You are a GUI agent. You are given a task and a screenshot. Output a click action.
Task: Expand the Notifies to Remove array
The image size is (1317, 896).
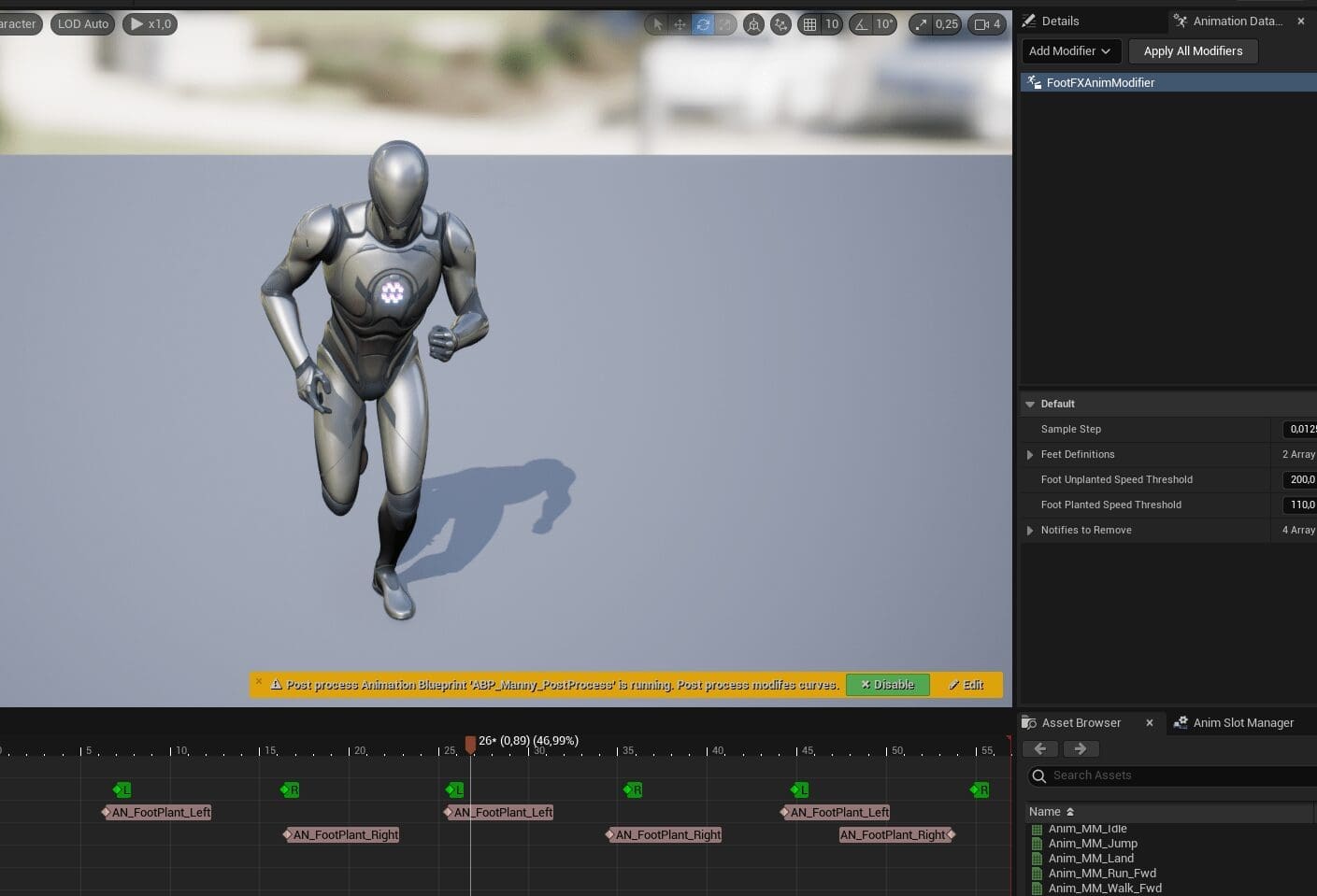(1030, 531)
